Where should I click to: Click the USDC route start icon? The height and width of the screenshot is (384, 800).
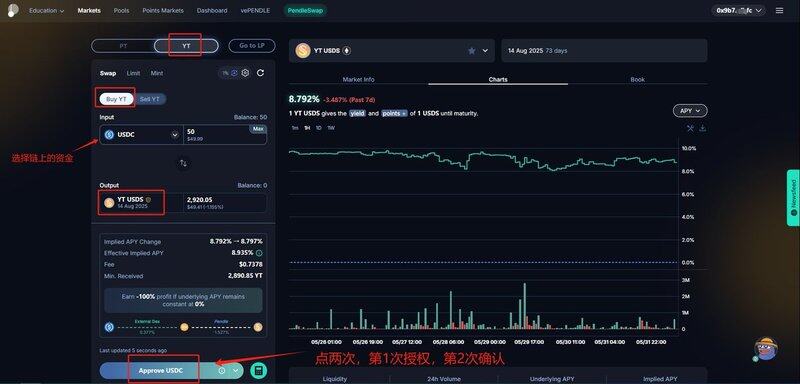coord(109,327)
